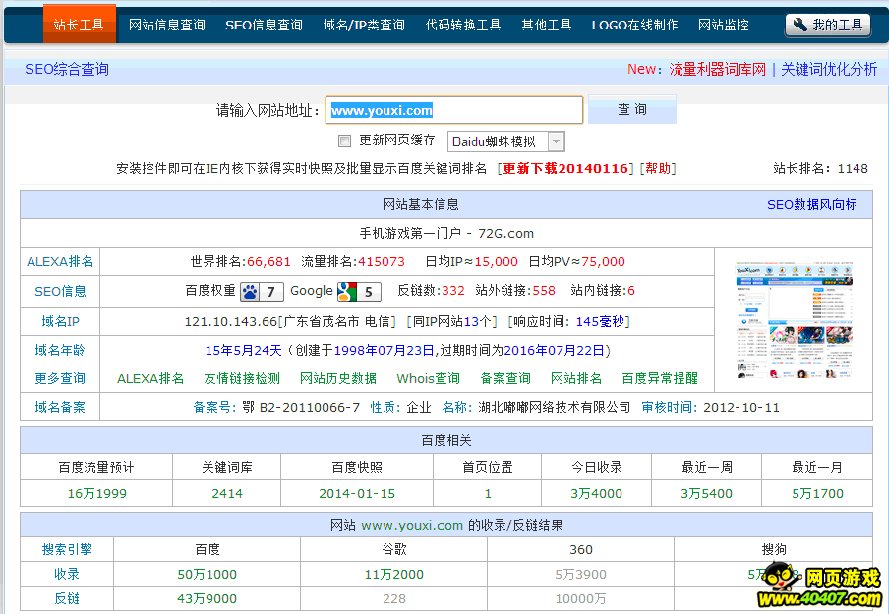This screenshot has height=614, width=889.
Task: Click the 我的工具 button
Action: (828, 25)
